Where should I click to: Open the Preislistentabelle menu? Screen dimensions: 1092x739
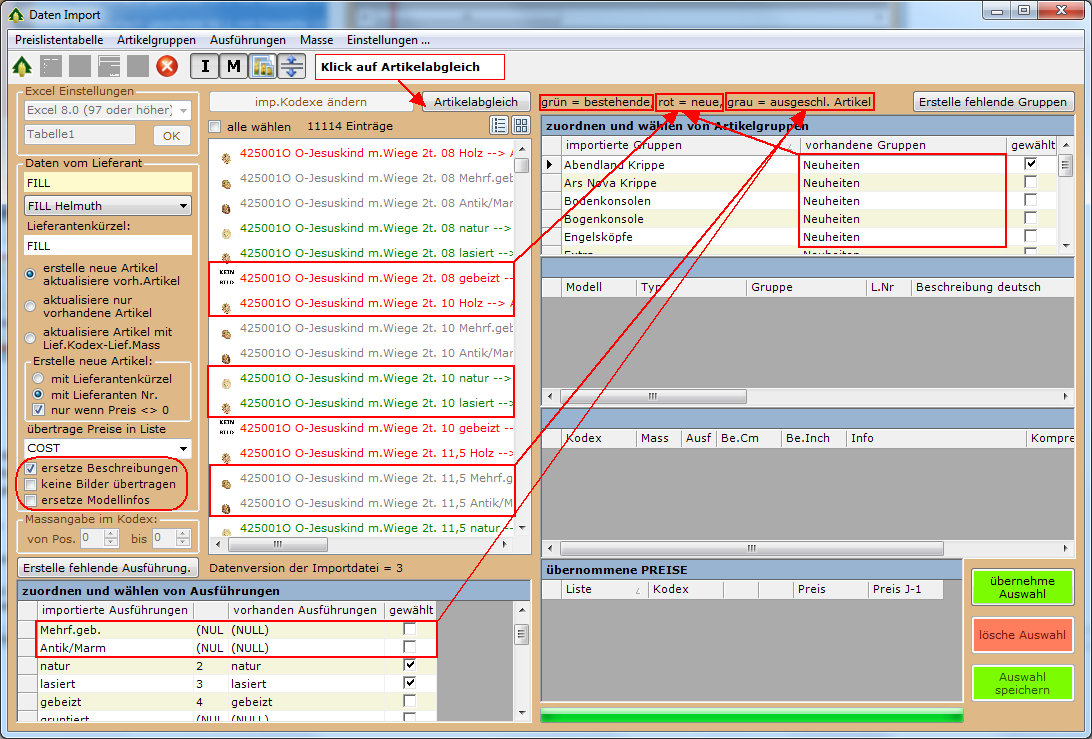pyautogui.click(x=59, y=40)
